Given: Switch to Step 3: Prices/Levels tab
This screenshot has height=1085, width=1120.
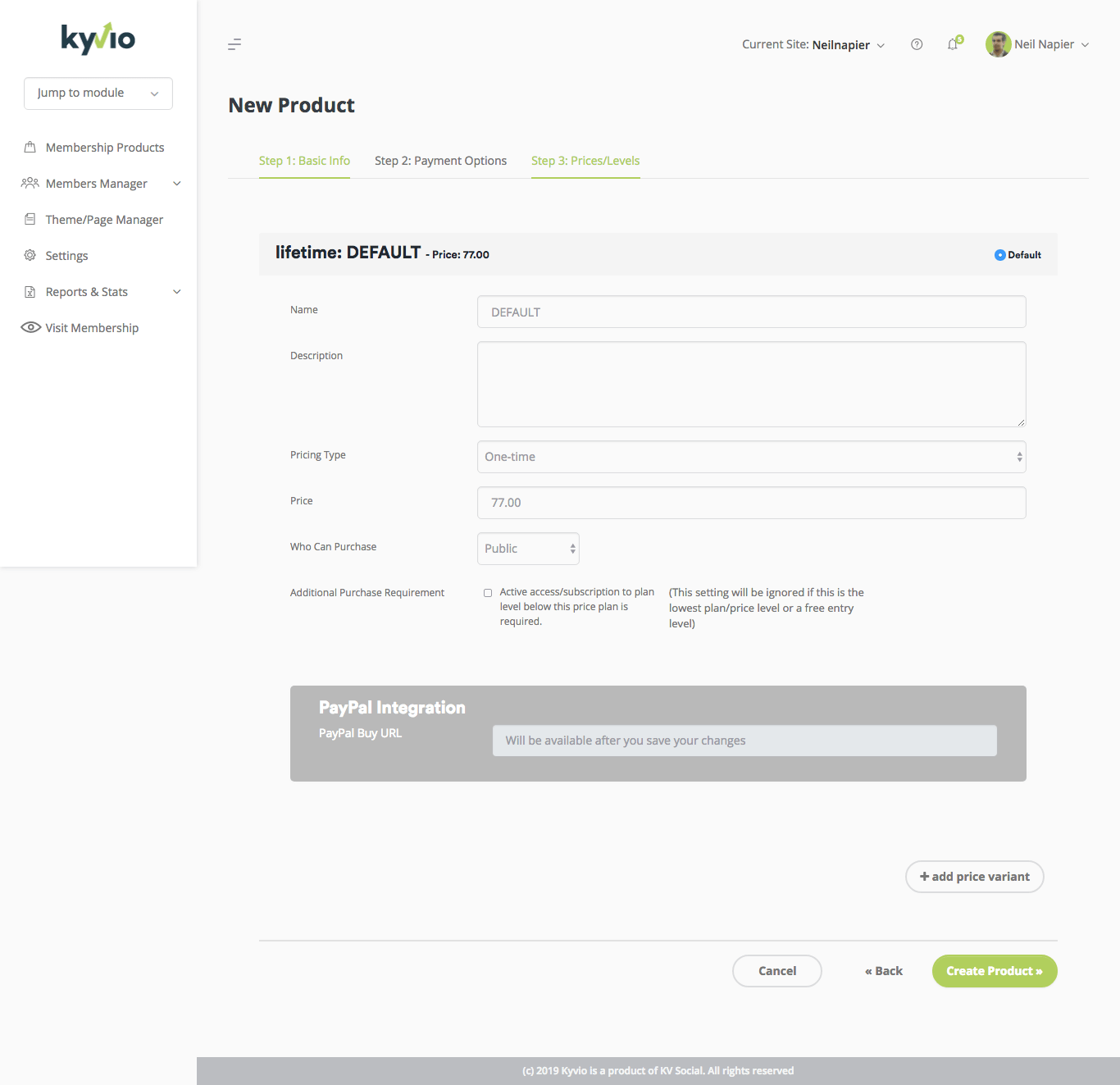Looking at the screenshot, I should [x=585, y=161].
